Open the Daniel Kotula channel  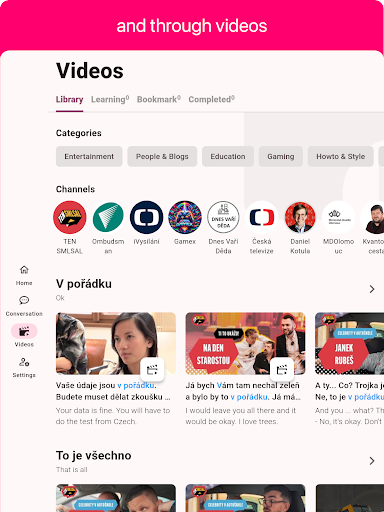point(300,228)
